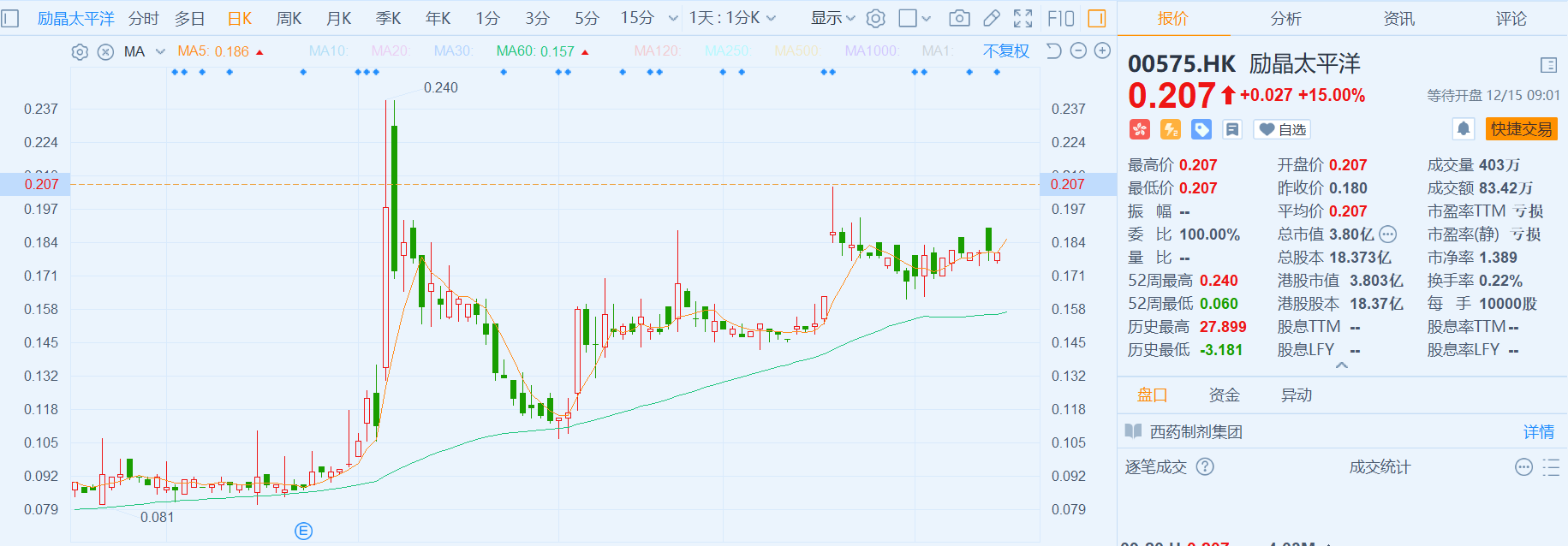Open 详情 details link
The width and height of the screenshot is (1568, 546).
click(1539, 432)
